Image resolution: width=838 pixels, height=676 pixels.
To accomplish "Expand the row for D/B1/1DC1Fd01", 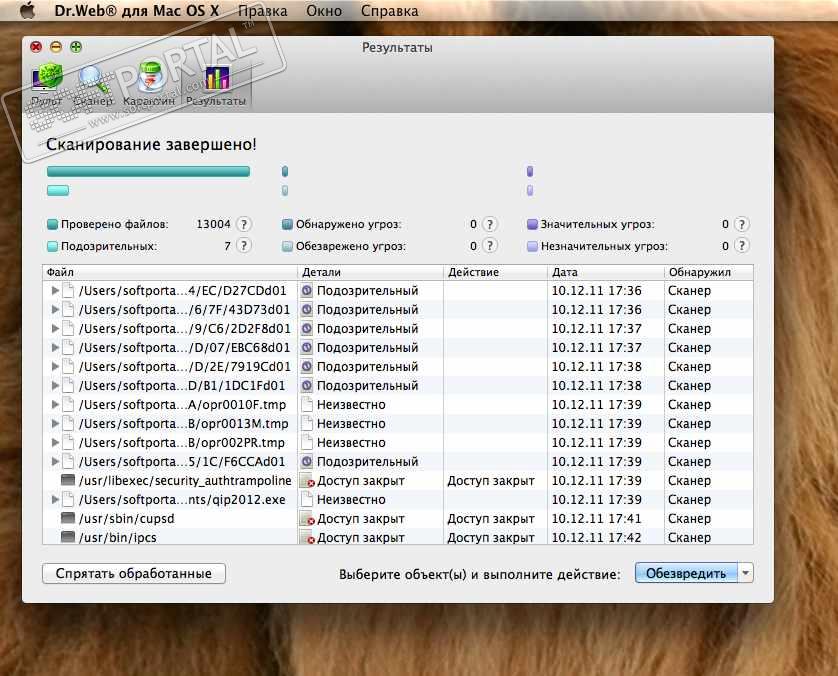I will (x=55, y=385).
